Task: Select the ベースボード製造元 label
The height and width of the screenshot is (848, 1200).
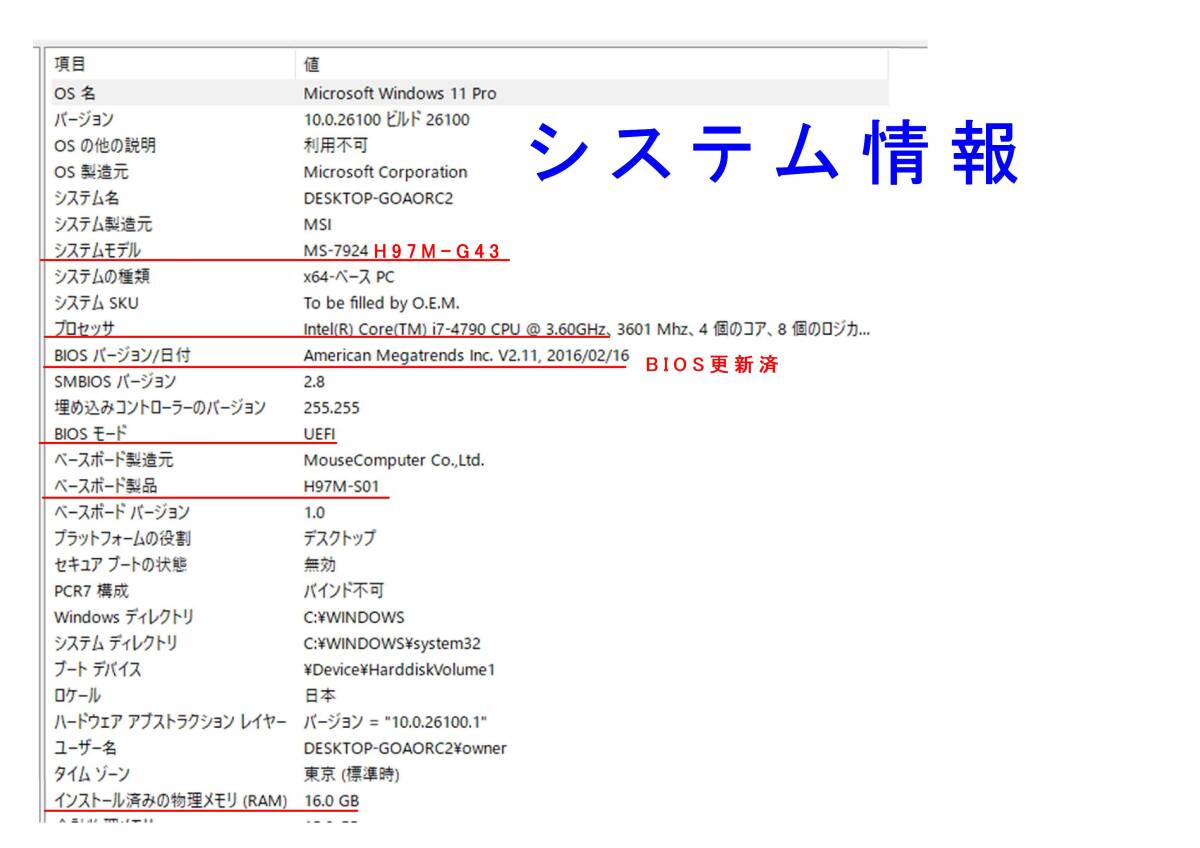Action: pyautogui.click(x=113, y=460)
